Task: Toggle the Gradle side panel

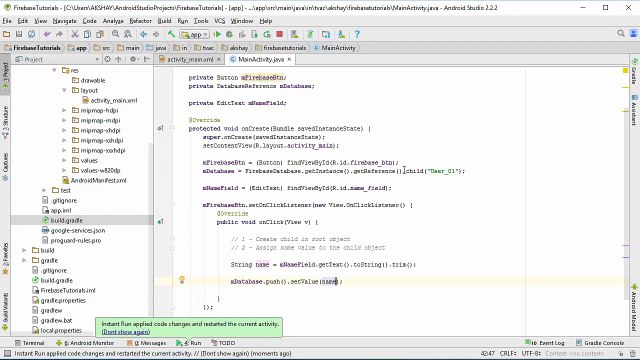Action: (x=634, y=71)
